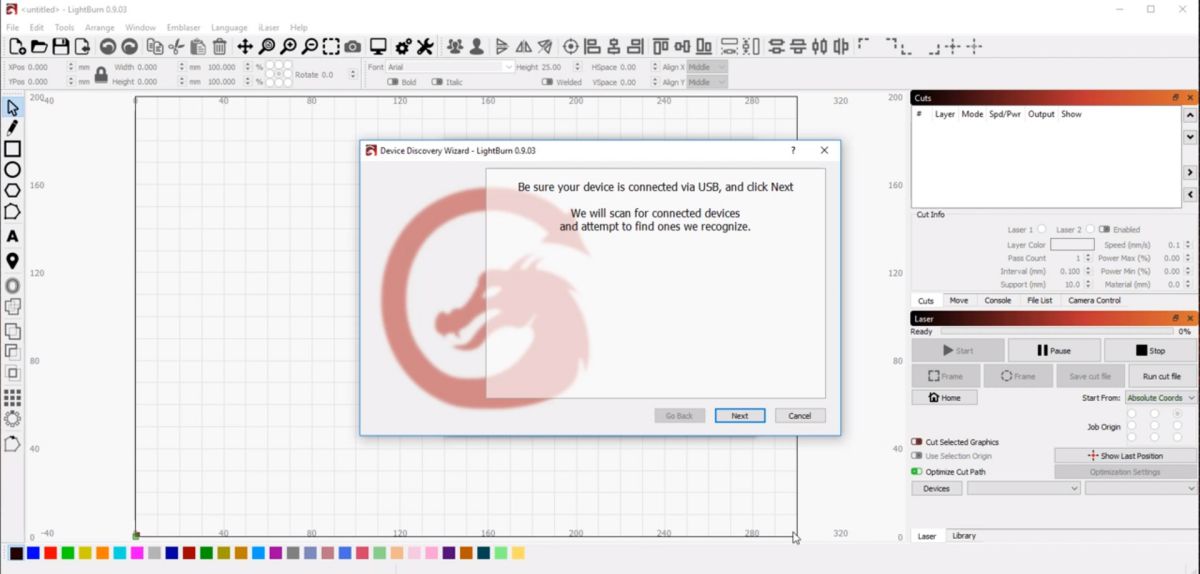Click the Pass Count stepper

[1090, 258]
